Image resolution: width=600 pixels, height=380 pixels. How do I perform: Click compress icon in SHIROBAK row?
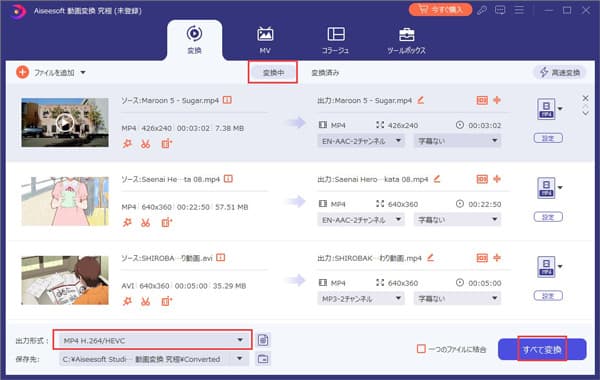click(482, 258)
